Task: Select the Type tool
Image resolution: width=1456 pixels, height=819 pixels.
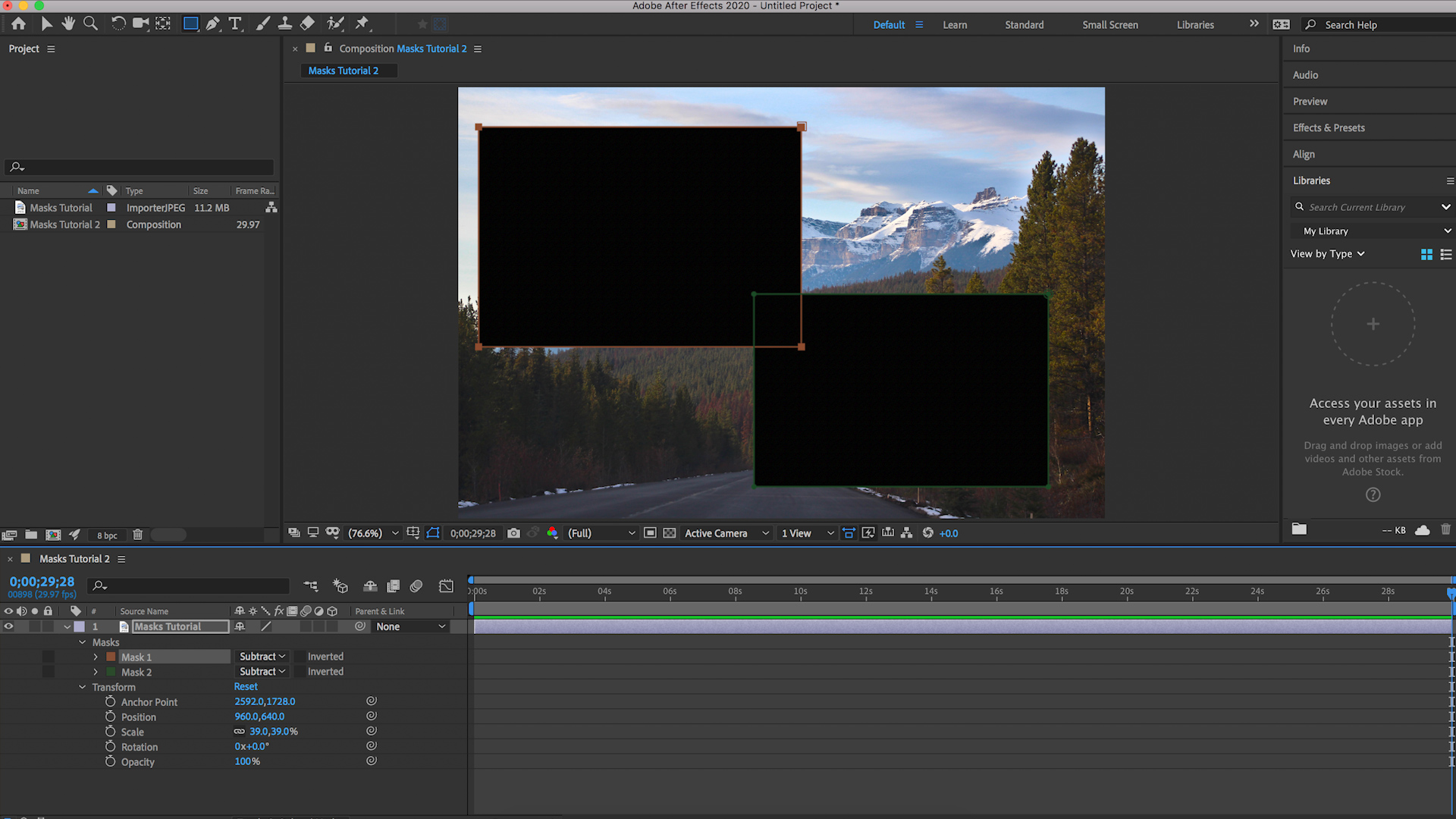Action: pyautogui.click(x=235, y=24)
